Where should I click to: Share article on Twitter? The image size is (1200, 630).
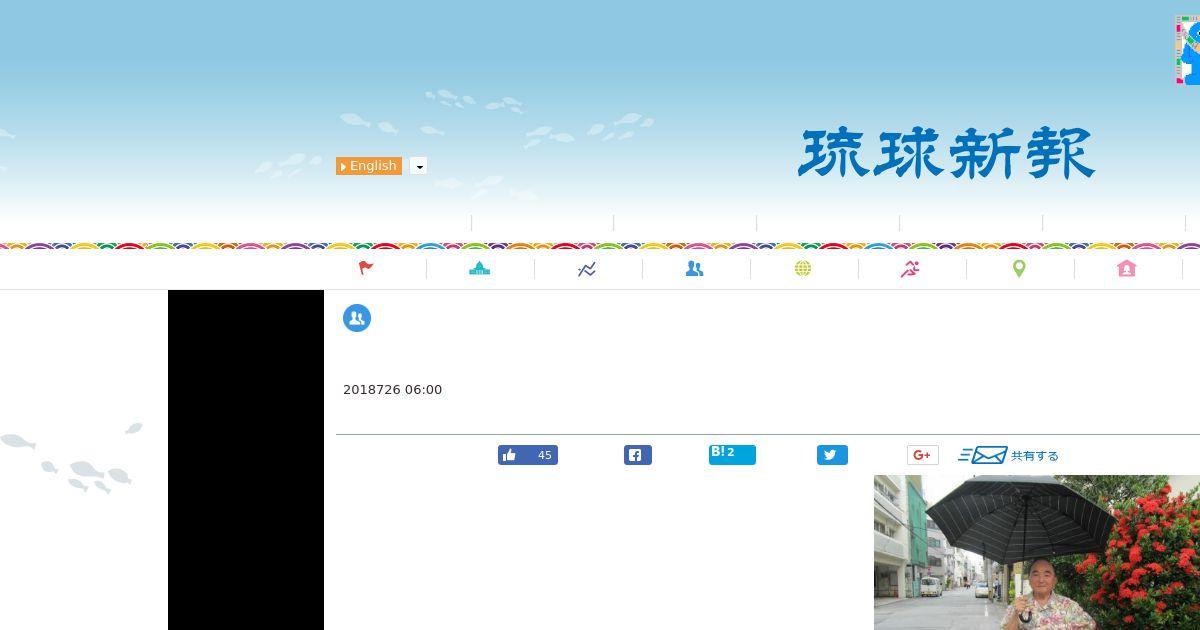tap(832, 455)
